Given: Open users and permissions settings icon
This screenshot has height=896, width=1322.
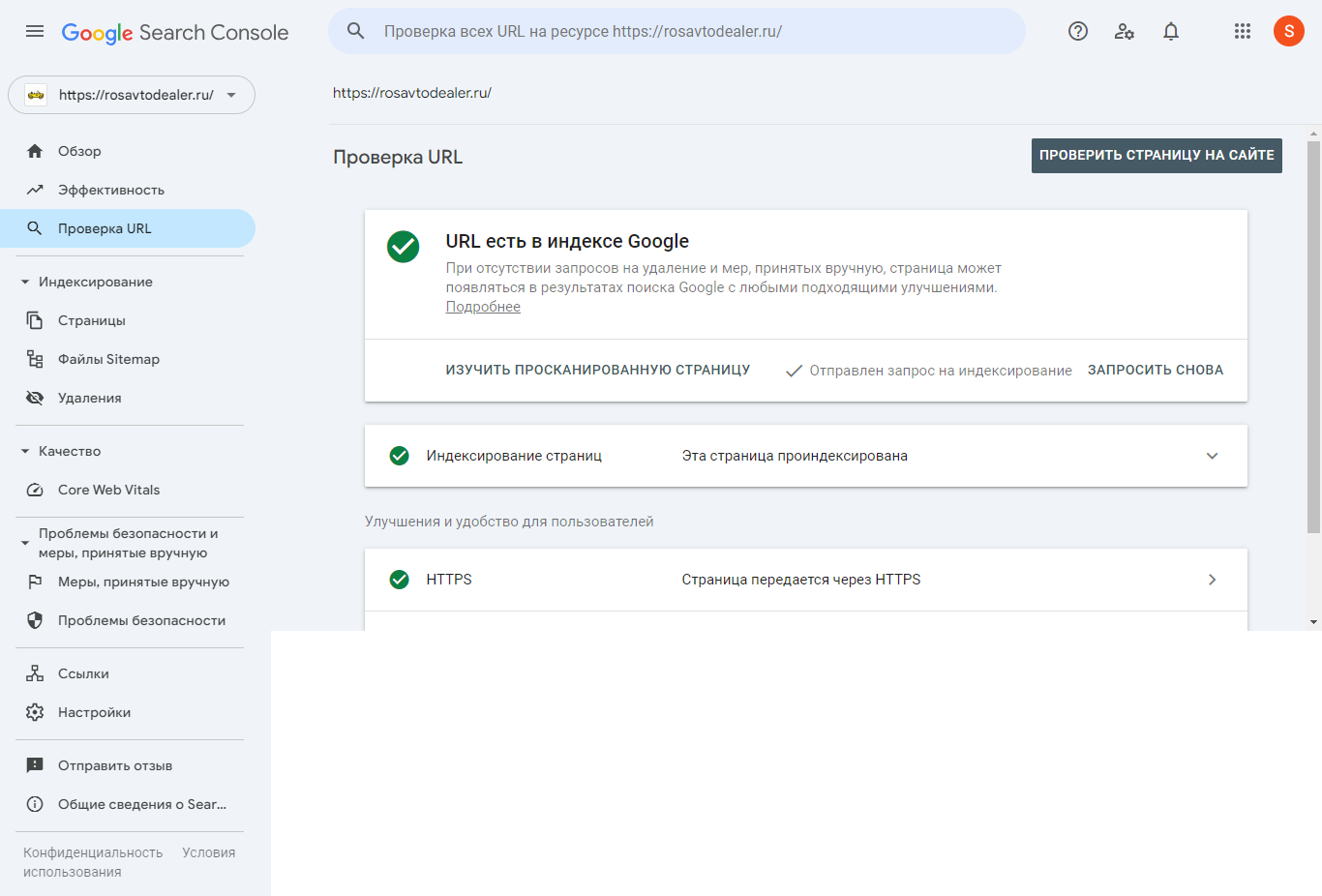Looking at the screenshot, I should (1125, 31).
